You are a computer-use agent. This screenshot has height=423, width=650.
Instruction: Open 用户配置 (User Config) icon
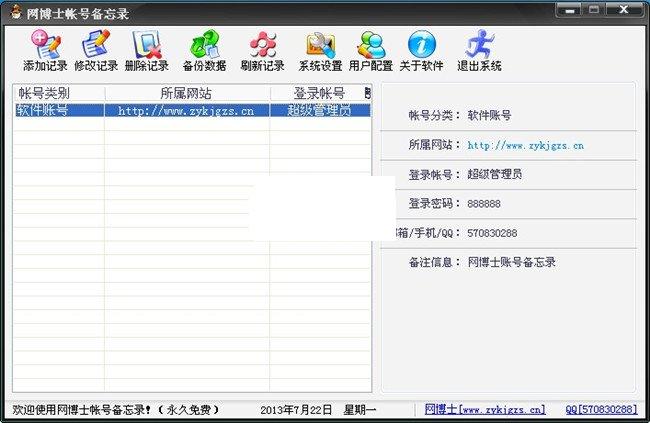coord(371,50)
